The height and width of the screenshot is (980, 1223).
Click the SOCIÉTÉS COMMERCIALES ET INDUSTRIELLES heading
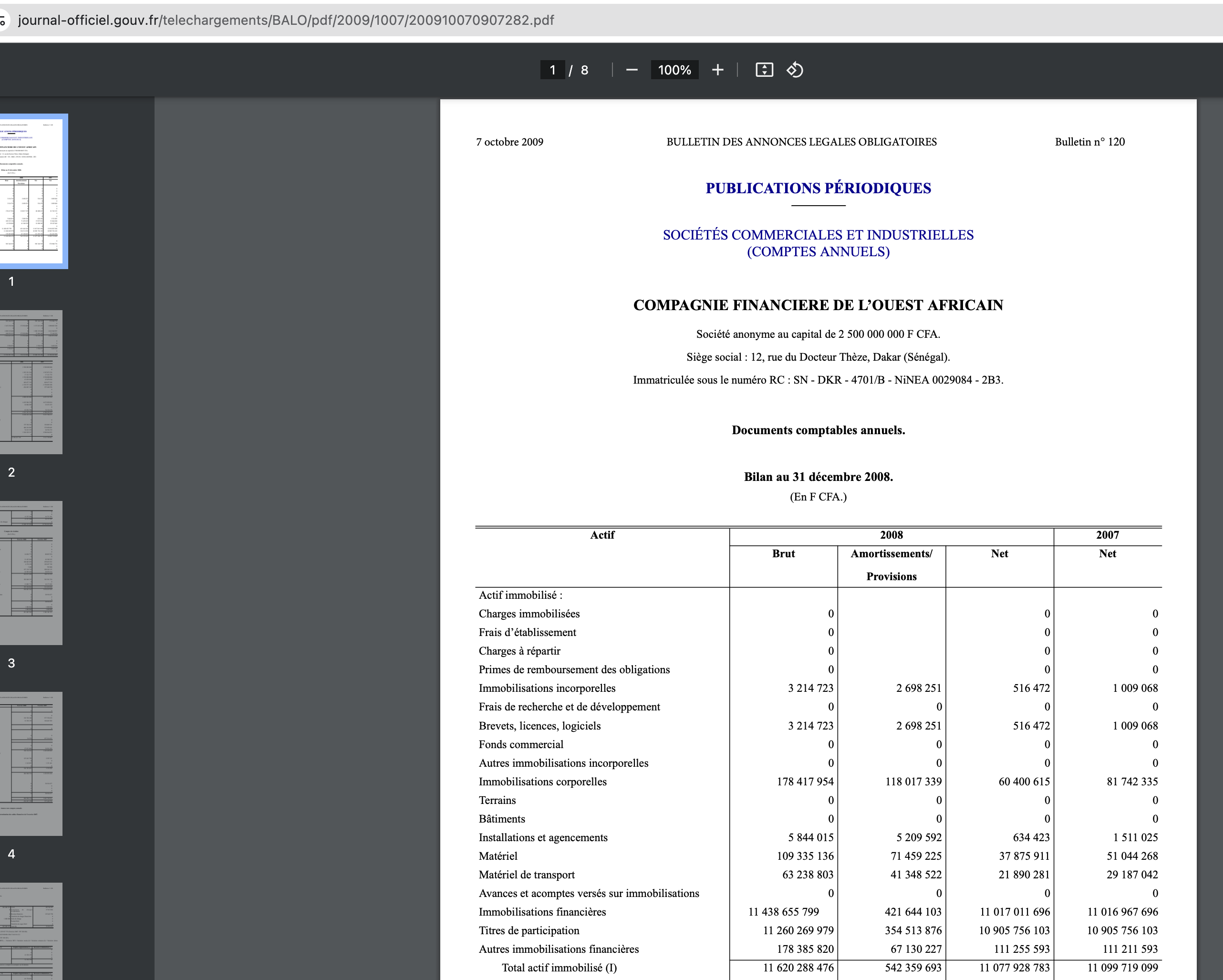tap(818, 235)
